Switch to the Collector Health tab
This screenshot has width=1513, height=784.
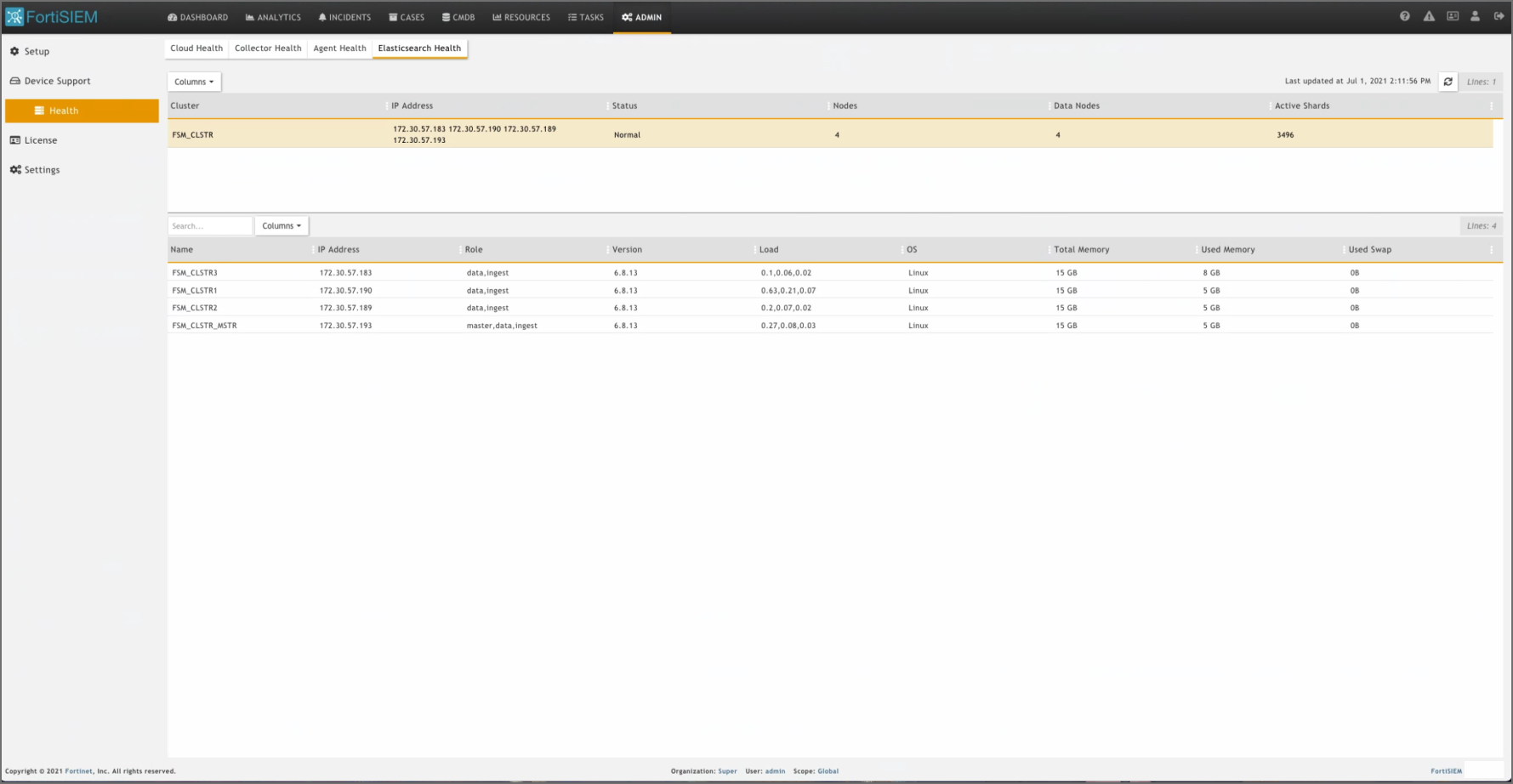(268, 48)
